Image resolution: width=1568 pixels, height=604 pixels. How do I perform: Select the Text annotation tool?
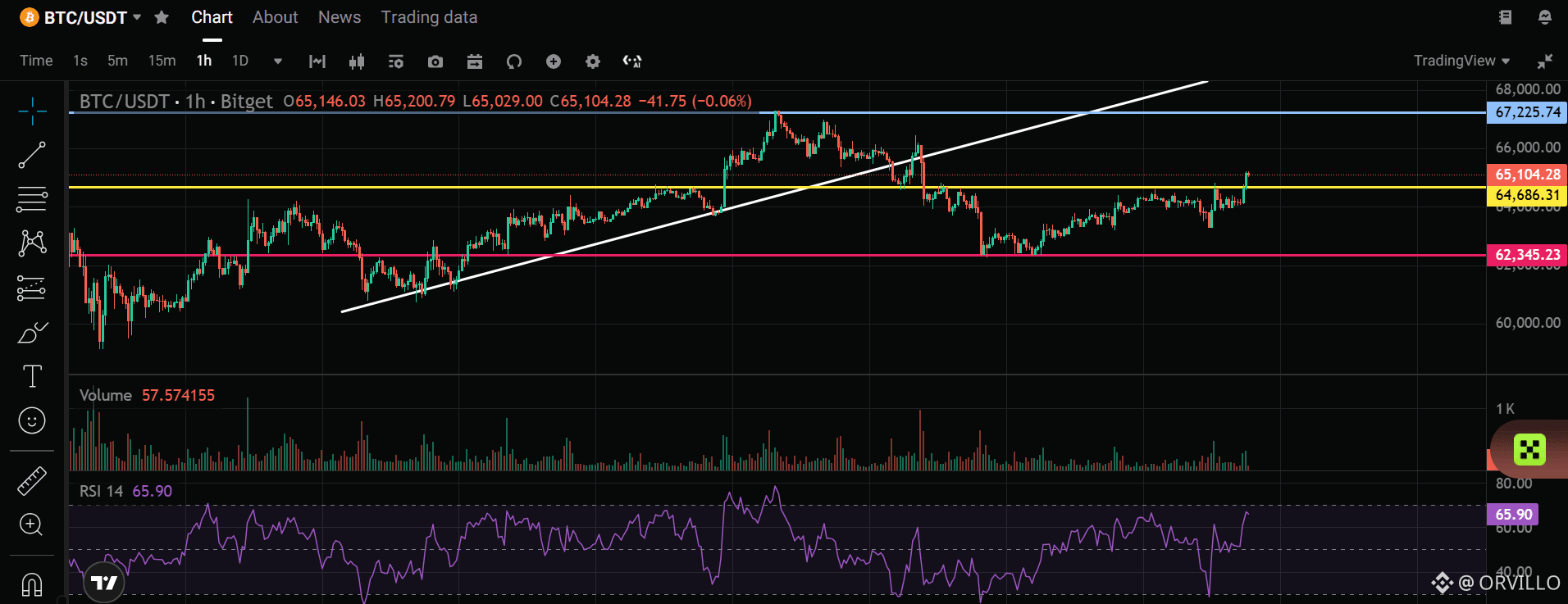32,376
